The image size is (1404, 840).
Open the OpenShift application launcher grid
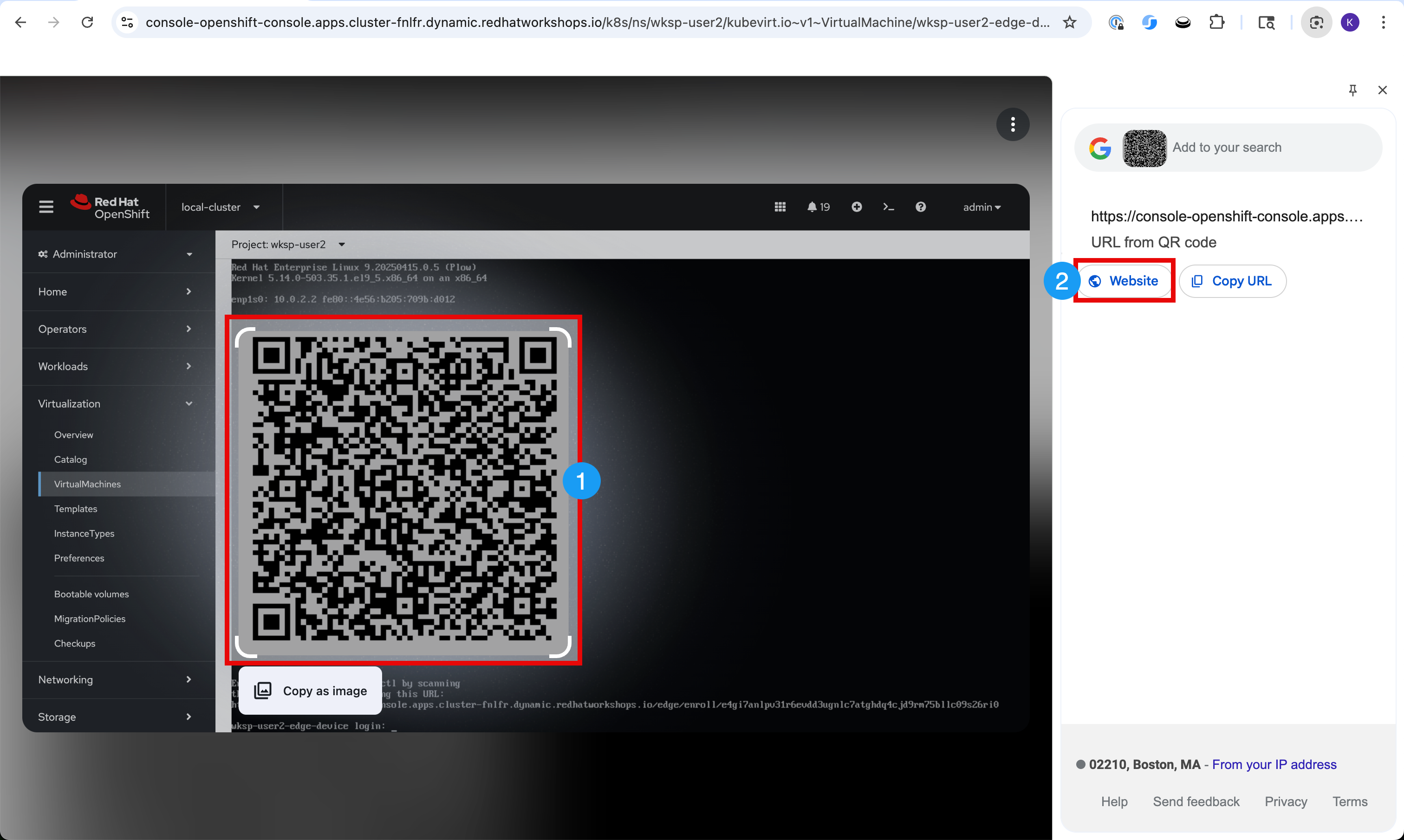[780, 207]
